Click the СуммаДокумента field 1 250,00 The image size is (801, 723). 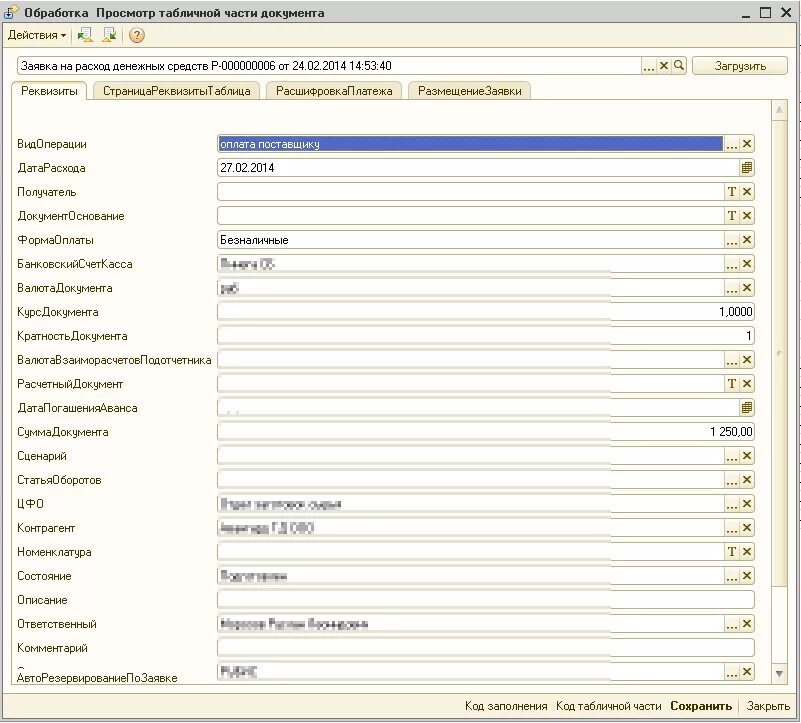(x=486, y=432)
